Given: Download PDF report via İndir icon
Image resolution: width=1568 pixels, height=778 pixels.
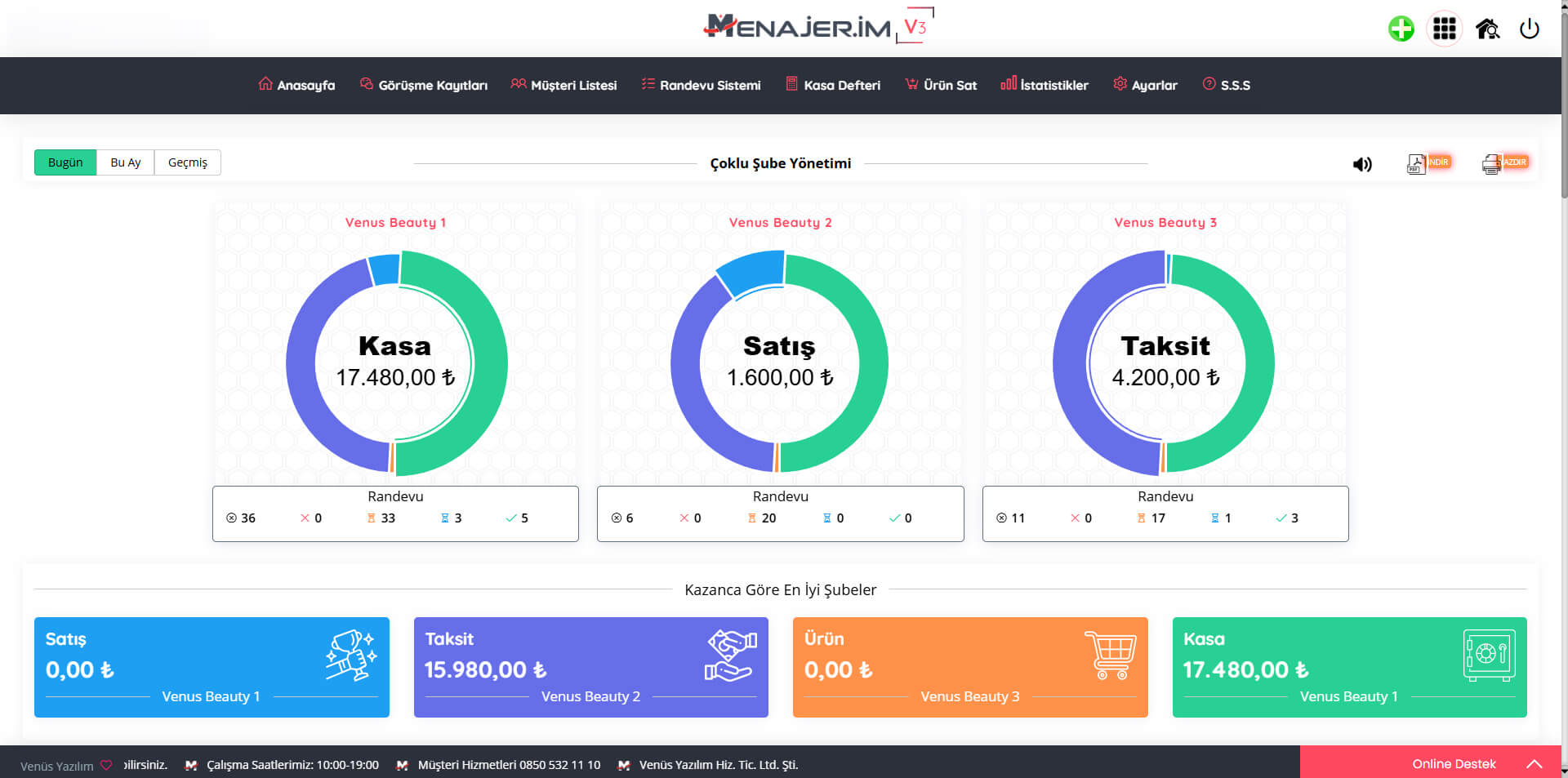Looking at the screenshot, I should 1427,163.
